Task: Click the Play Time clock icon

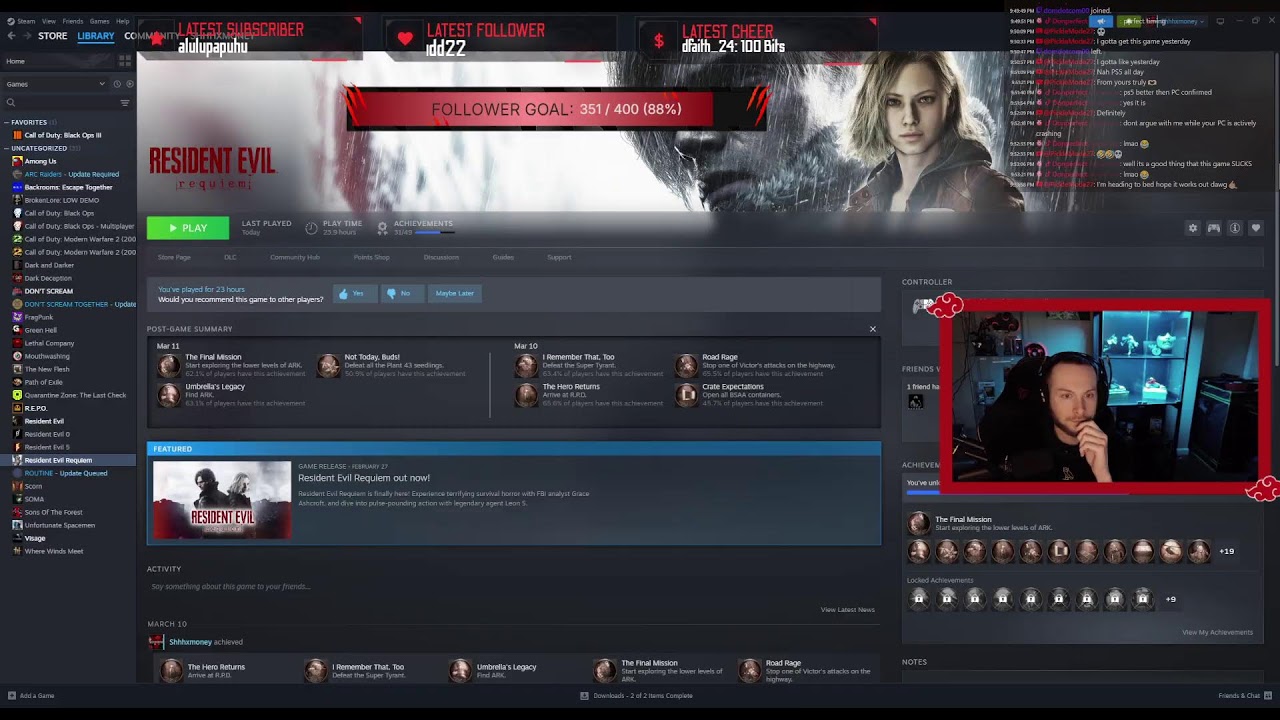Action: click(x=311, y=228)
